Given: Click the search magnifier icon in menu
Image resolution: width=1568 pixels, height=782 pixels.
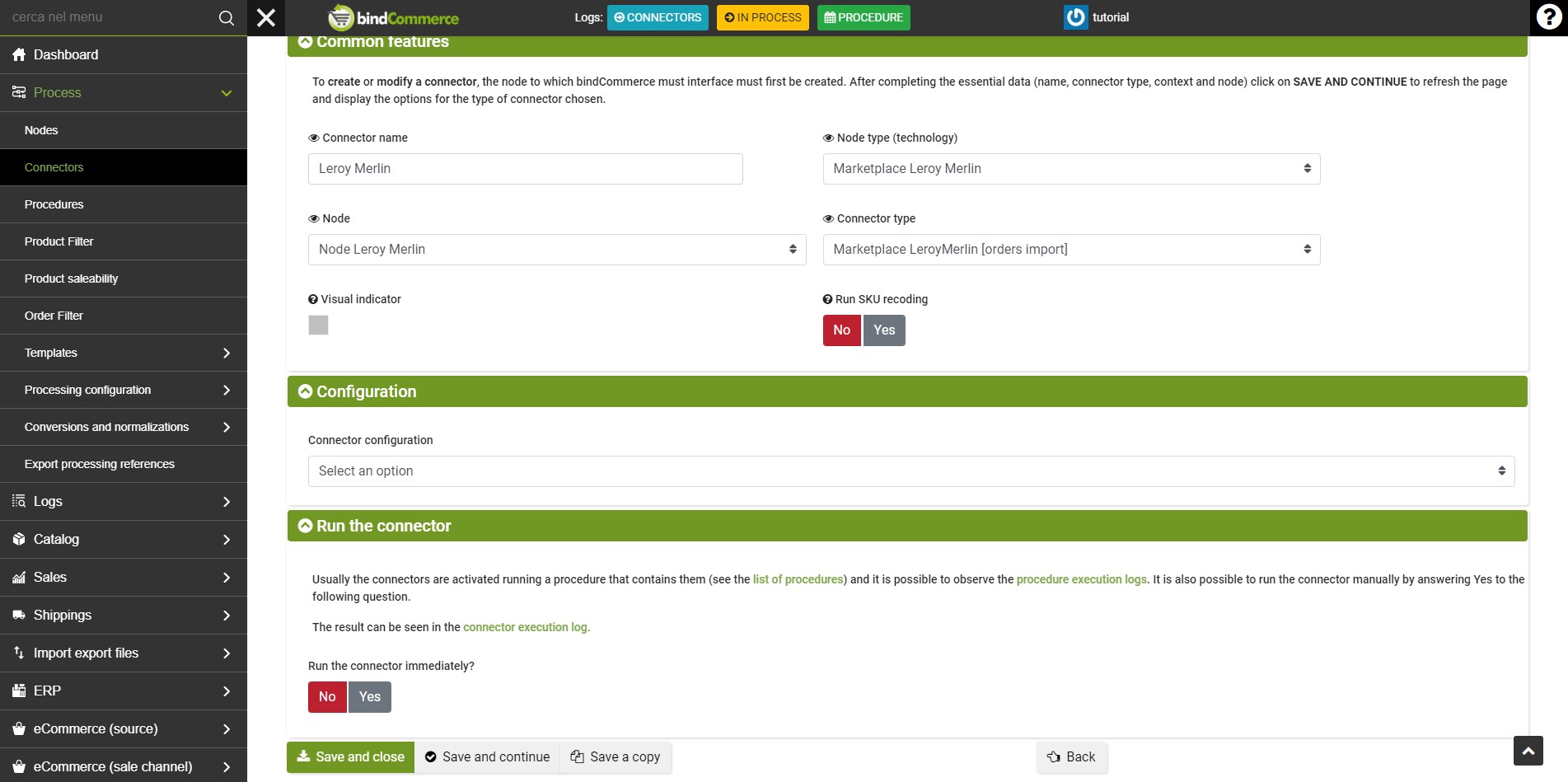Looking at the screenshot, I should 226,17.
